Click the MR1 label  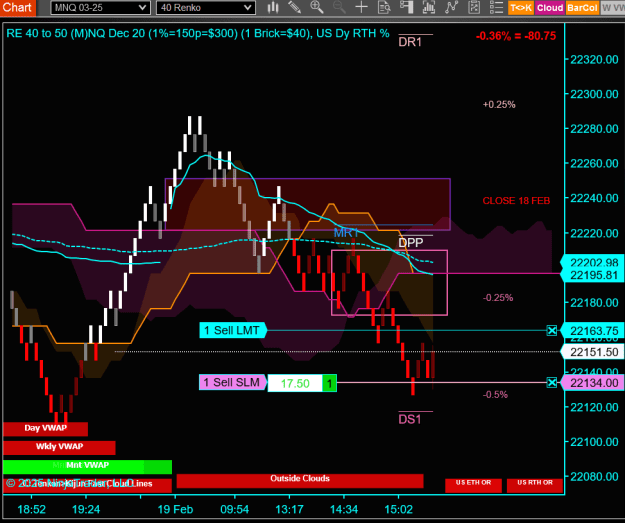point(346,233)
